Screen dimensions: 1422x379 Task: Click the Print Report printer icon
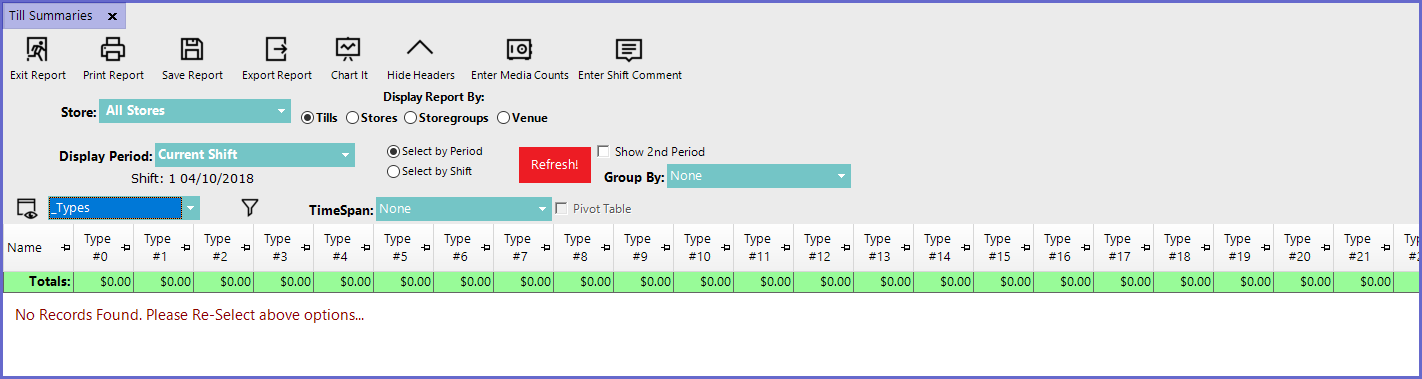coord(113,49)
